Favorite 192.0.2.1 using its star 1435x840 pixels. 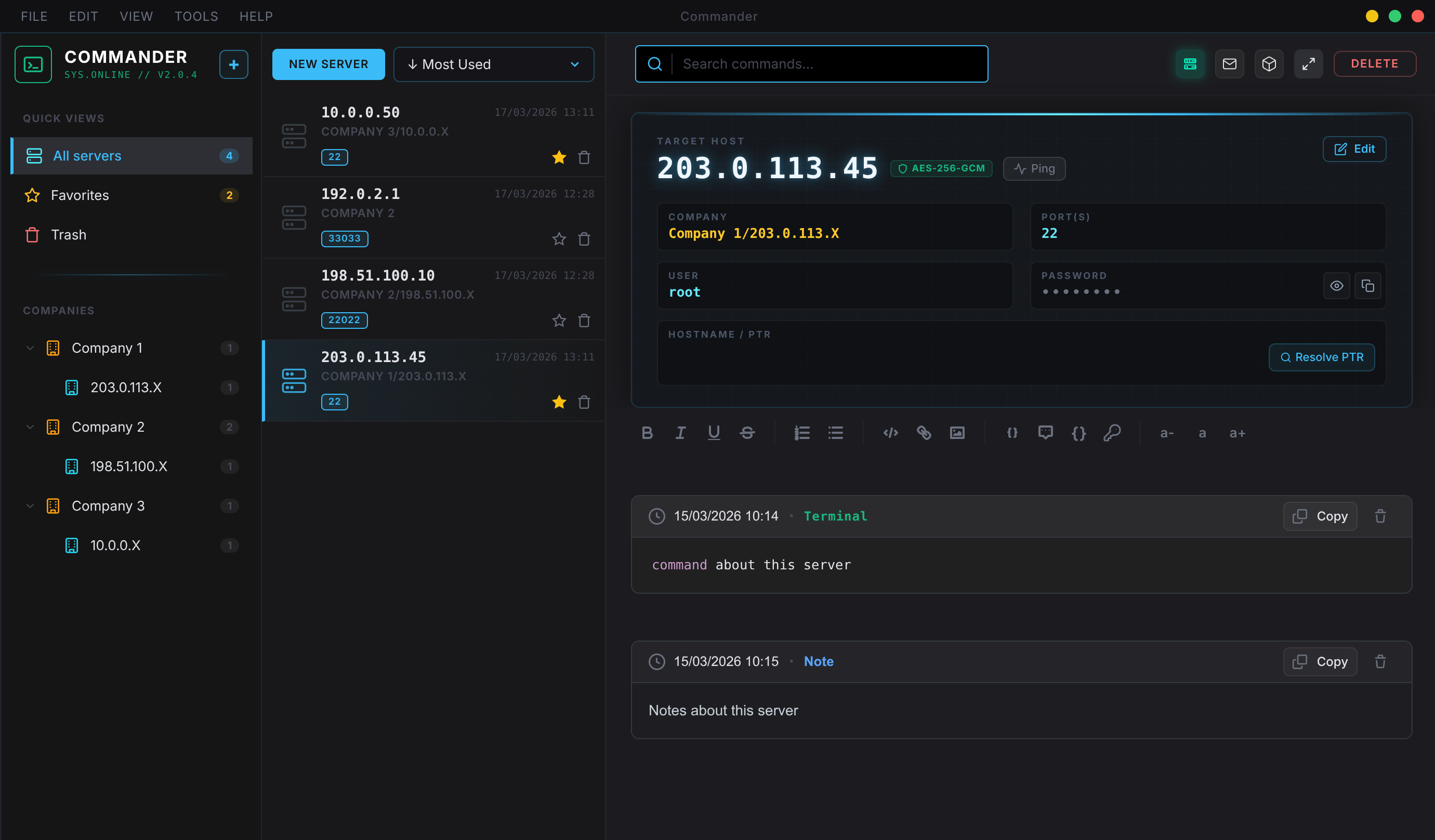coord(559,239)
